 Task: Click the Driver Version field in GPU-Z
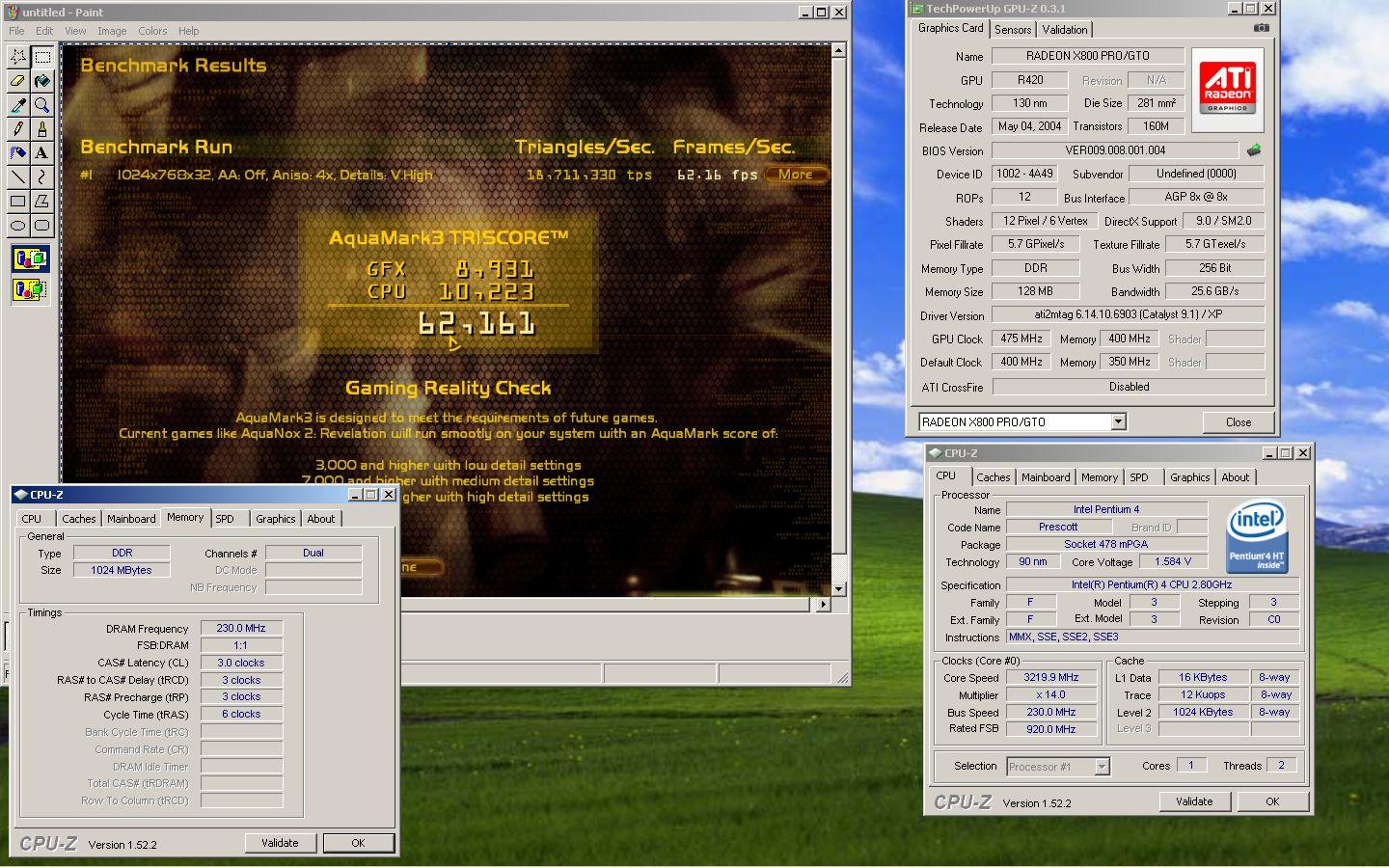(1129, 314)
